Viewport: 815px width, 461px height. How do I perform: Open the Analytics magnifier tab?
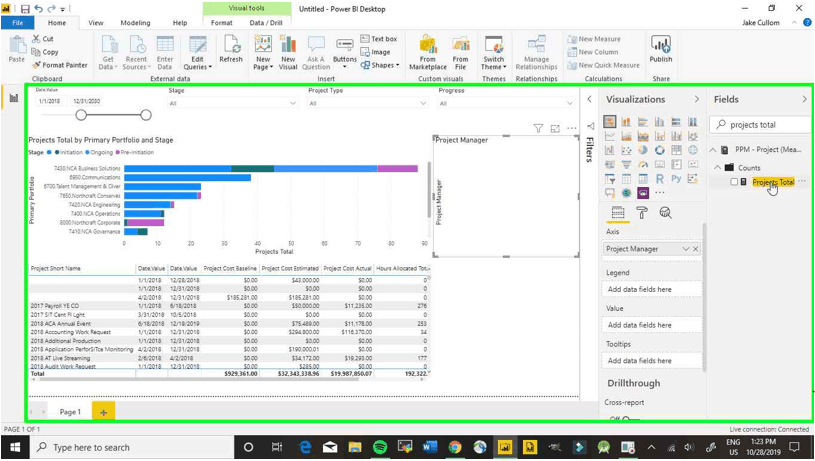[665, 213]
